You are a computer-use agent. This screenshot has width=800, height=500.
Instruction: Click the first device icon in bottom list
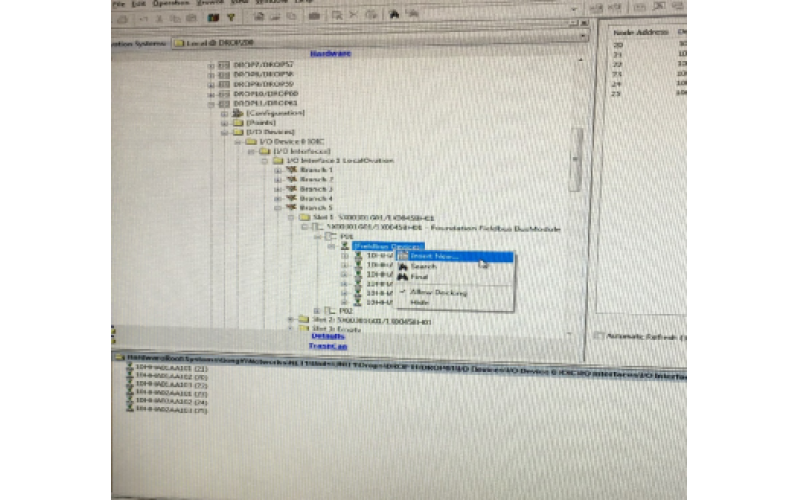pyautogui.click(x=129, y=369)
